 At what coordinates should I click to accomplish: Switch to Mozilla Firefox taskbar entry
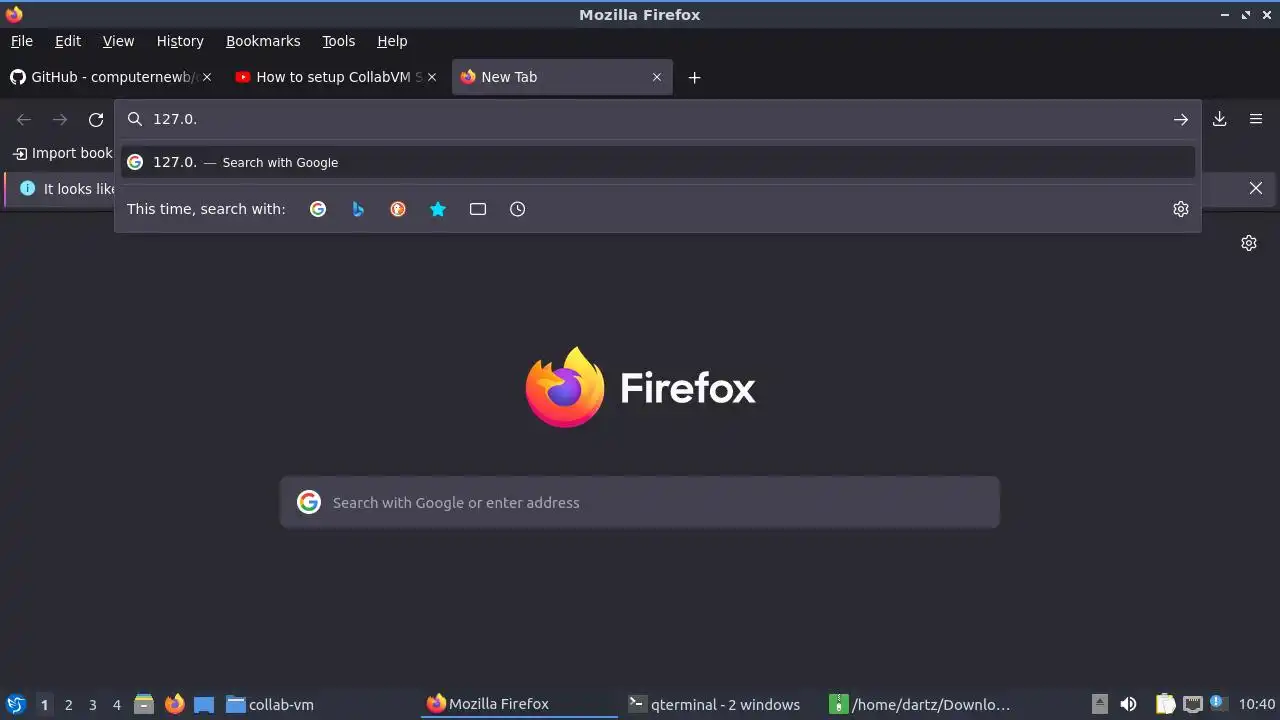(520, 704)
